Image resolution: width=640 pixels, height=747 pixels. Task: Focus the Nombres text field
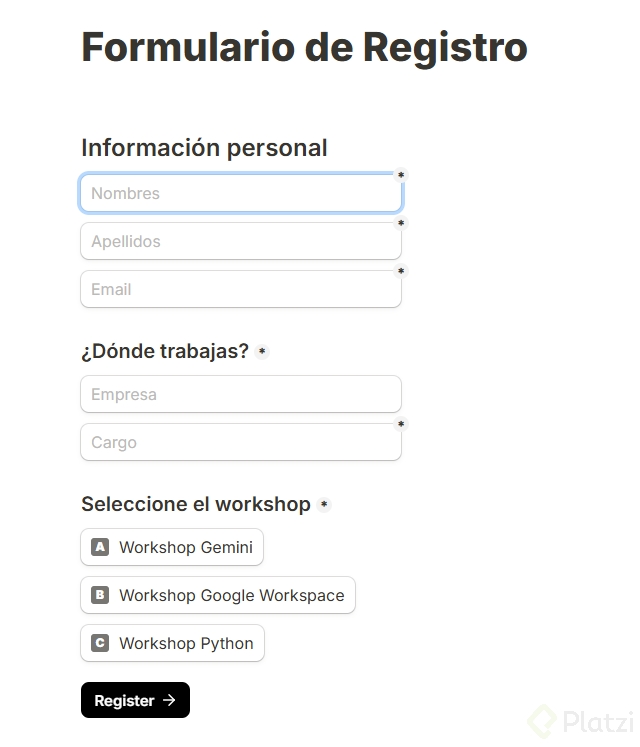click(x=240, y=194)
